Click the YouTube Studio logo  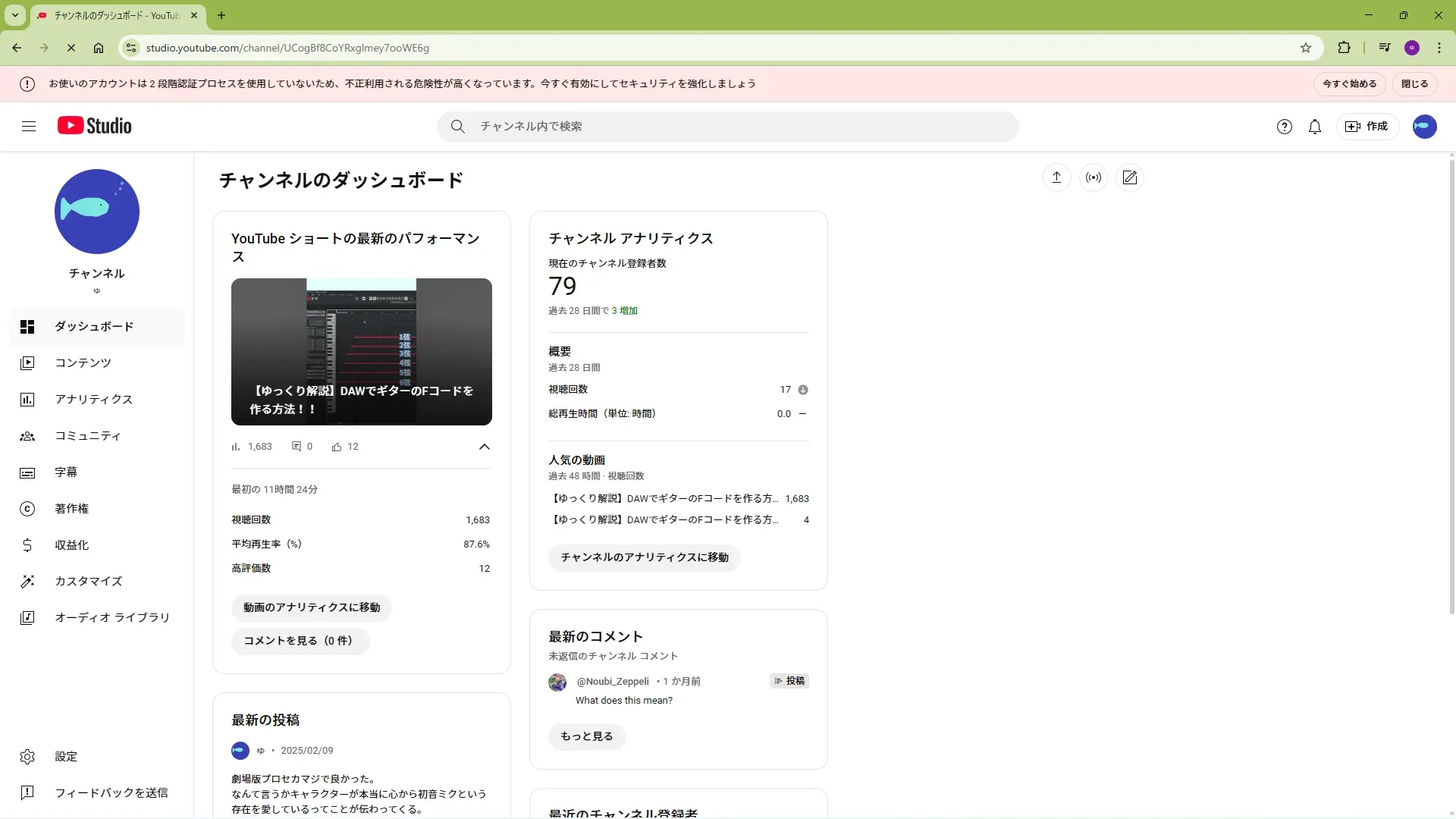(95, 126)
